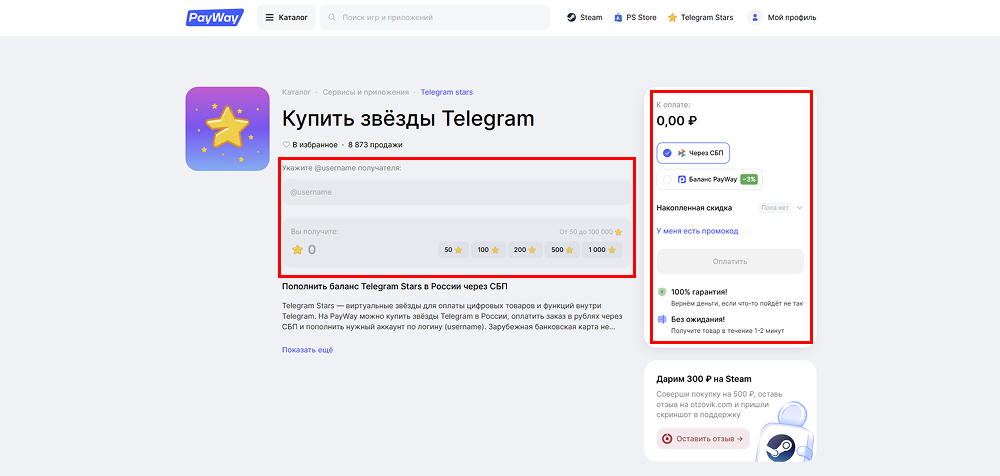Image resolution: width=1000 pixels, height=476 pixels.
Task: Click the Steam astronaut promo image
Action: coord(784,432)
